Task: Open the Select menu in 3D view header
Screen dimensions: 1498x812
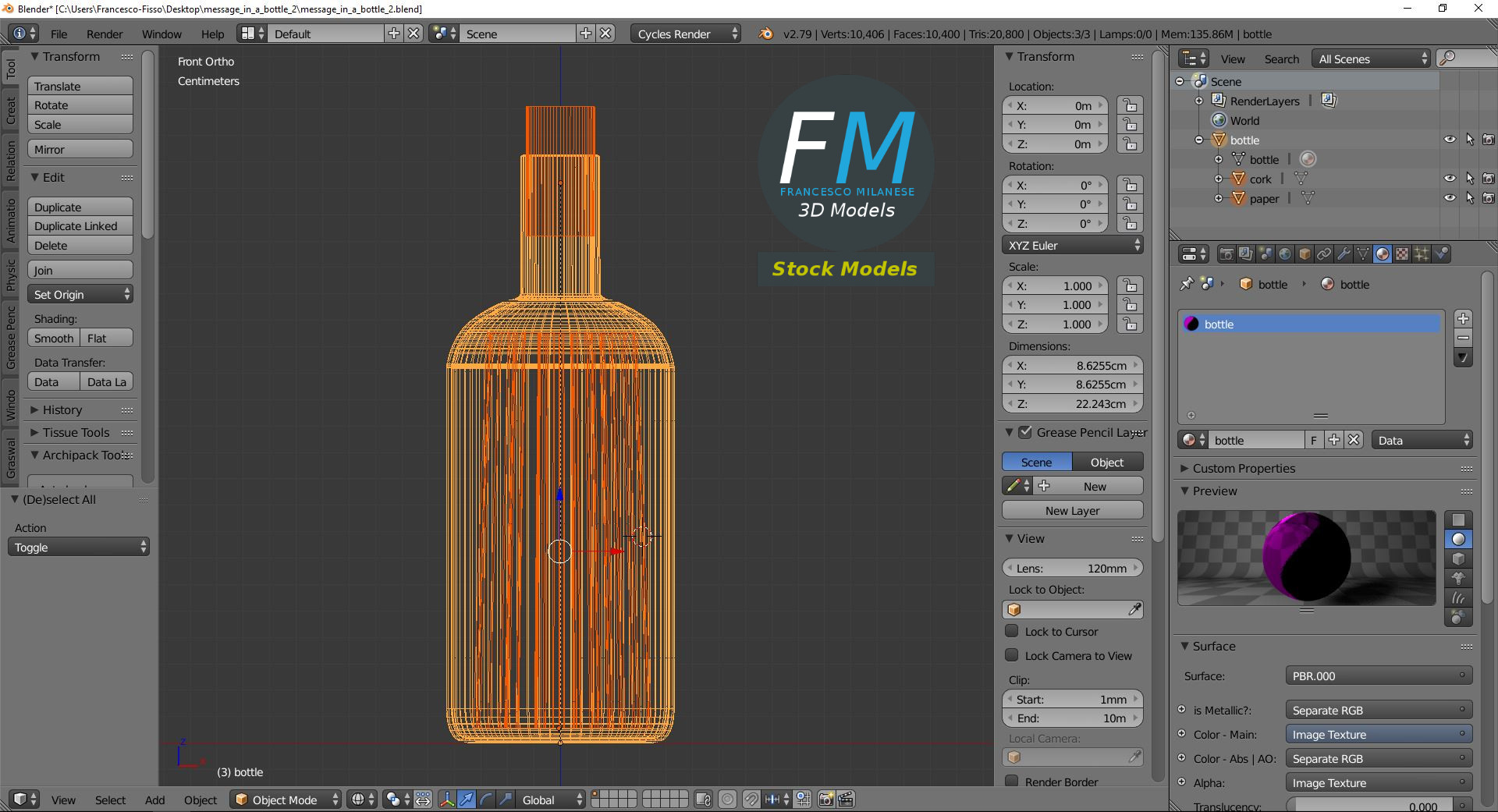Action: pos(110,800)
